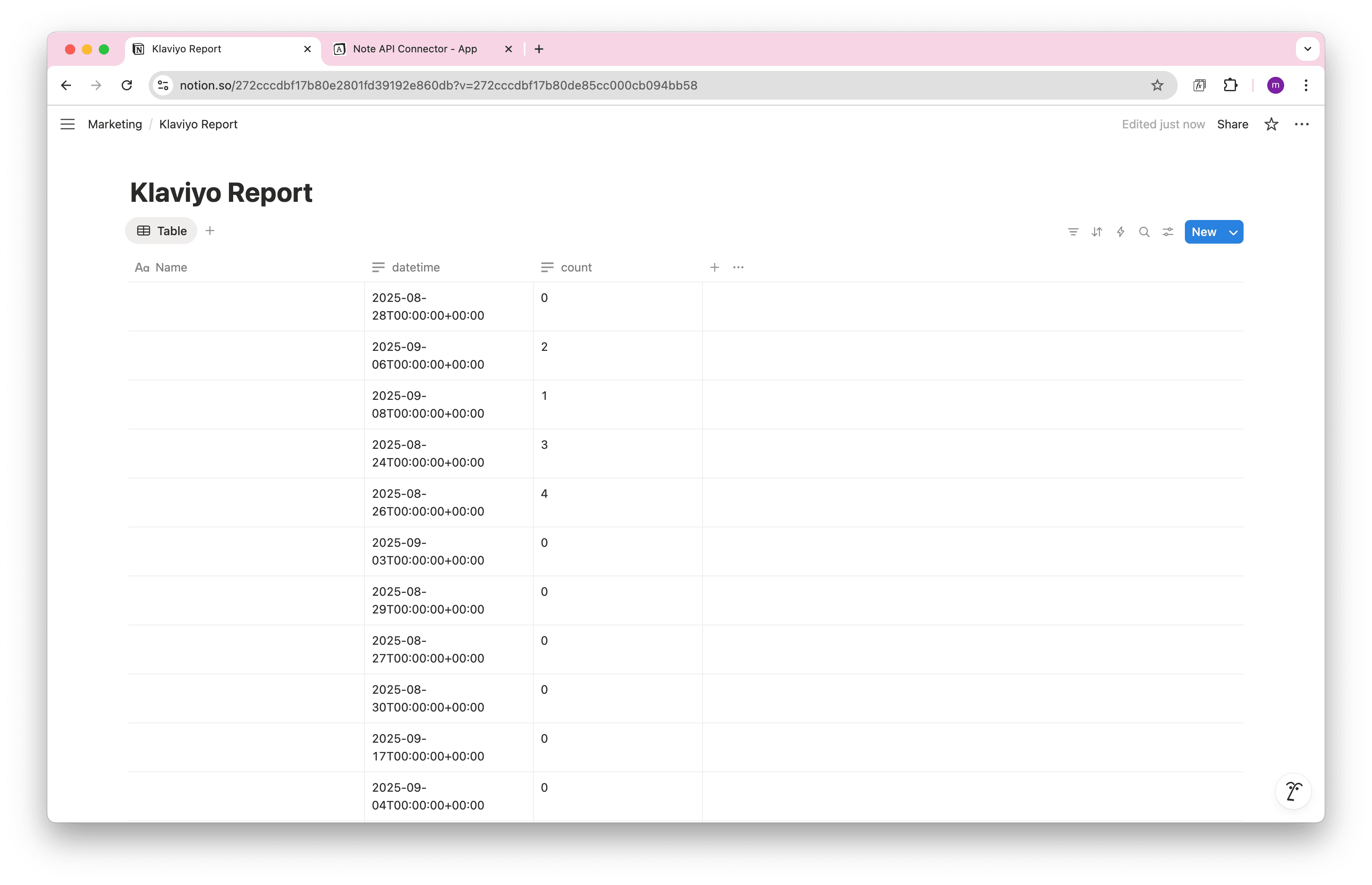Switch to the Note API Connector browser tab
The width and height of the screenshot is (1372, 885).
tap(422, 49)
